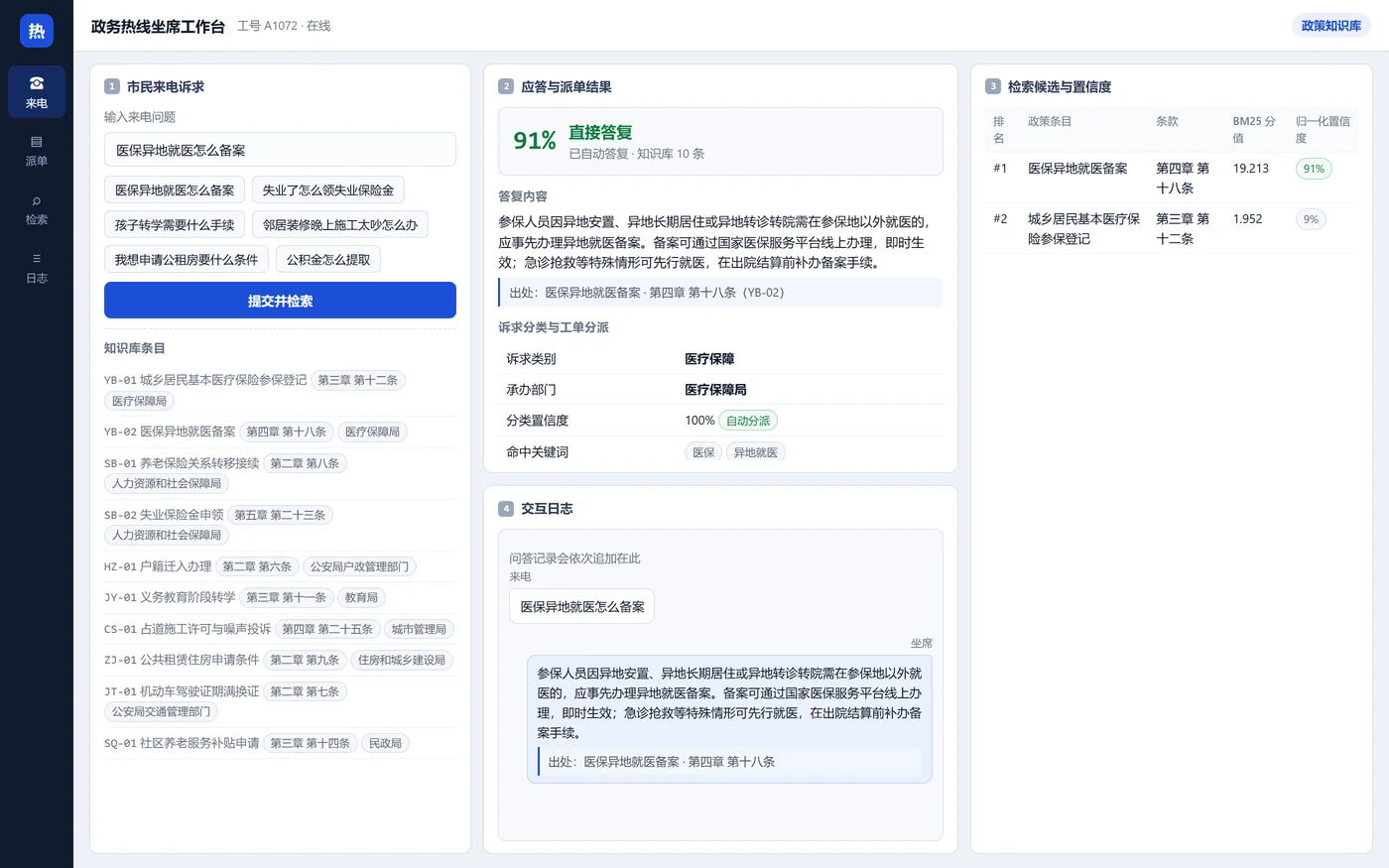Open the 日志 sidebar section
1389x868 pixels.
[x=37, y=268]
